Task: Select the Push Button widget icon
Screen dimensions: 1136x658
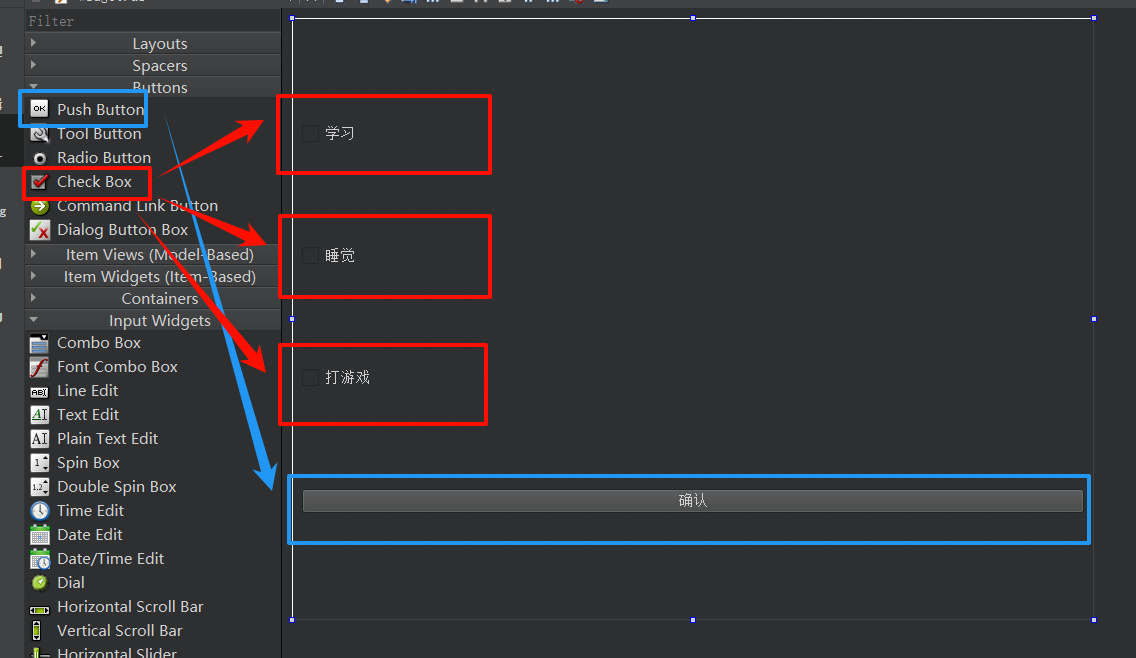Action: point(39,109)
